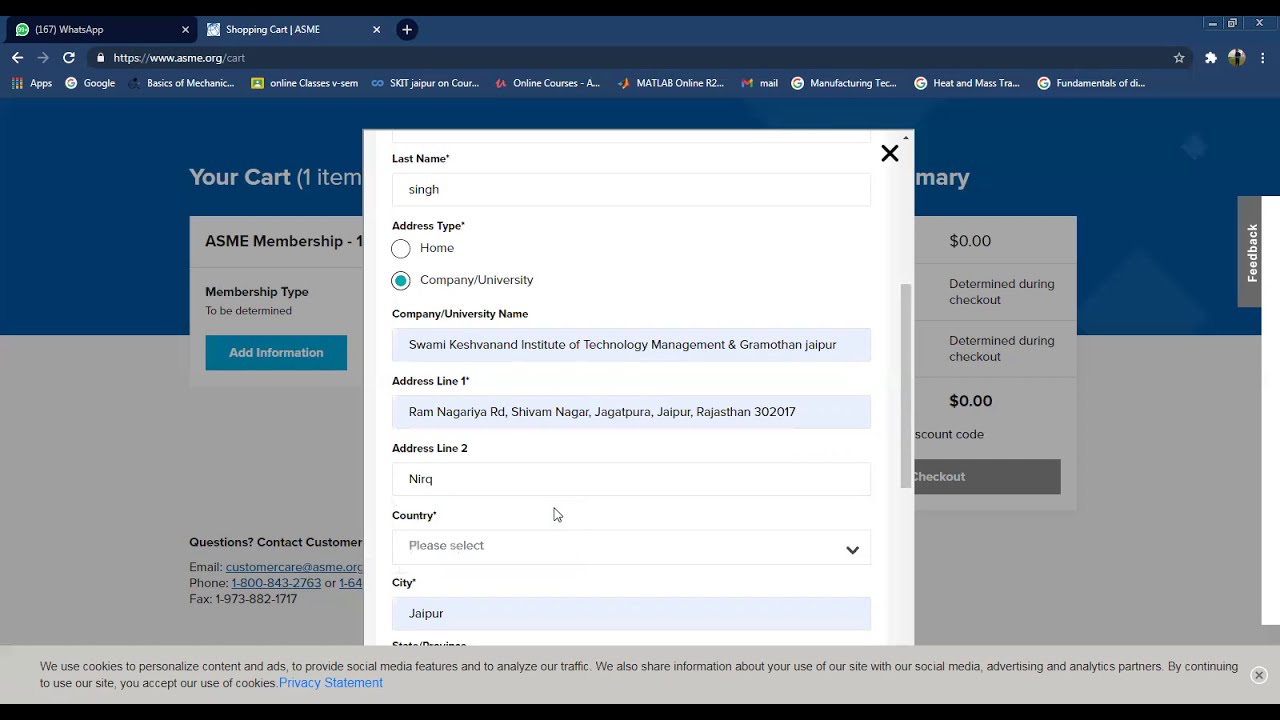Open the Country dropdown list

(631, 546)
